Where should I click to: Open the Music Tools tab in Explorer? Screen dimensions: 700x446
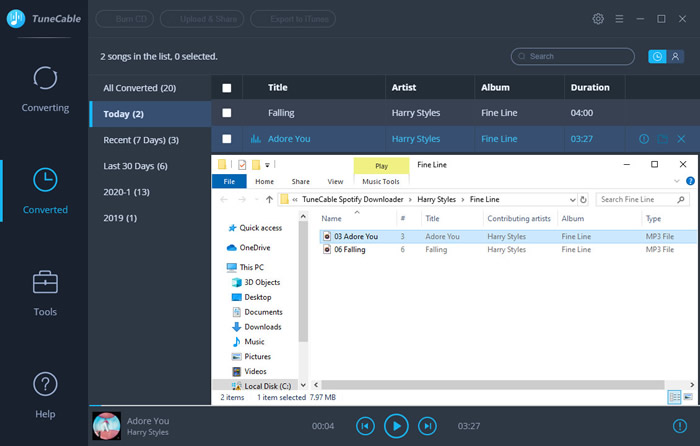tap(381, 181)
